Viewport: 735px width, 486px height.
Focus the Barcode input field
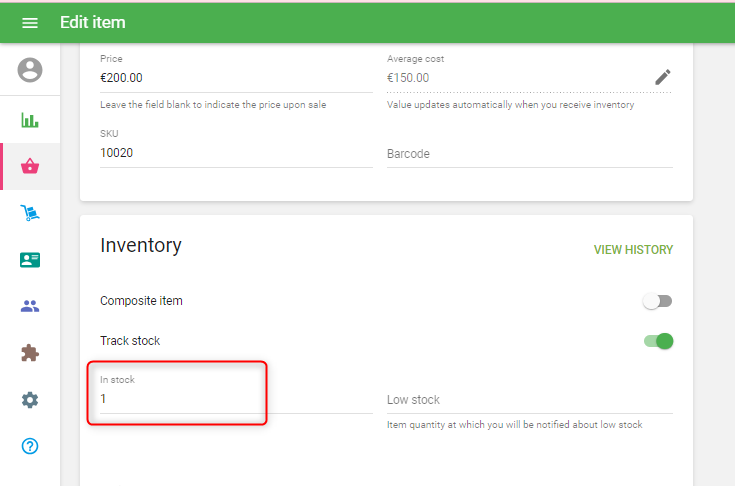click(x=529, y=154)
